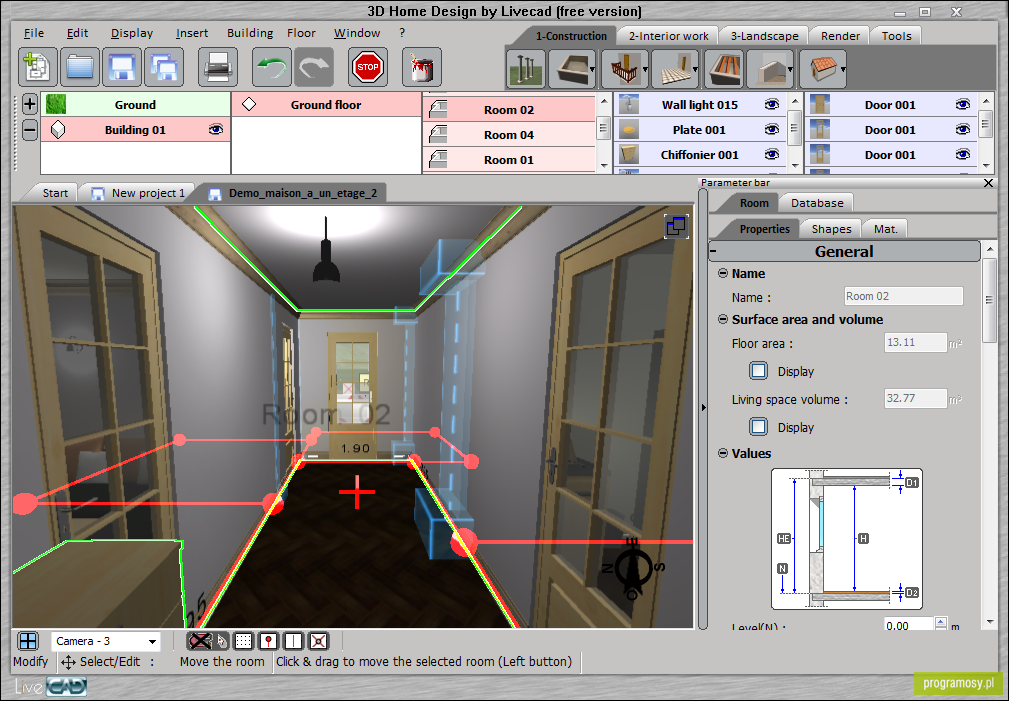Screen dimensions: 1009x701
Task: Save the project with the floppy disk icon
Action: click(x=122, y=67)
